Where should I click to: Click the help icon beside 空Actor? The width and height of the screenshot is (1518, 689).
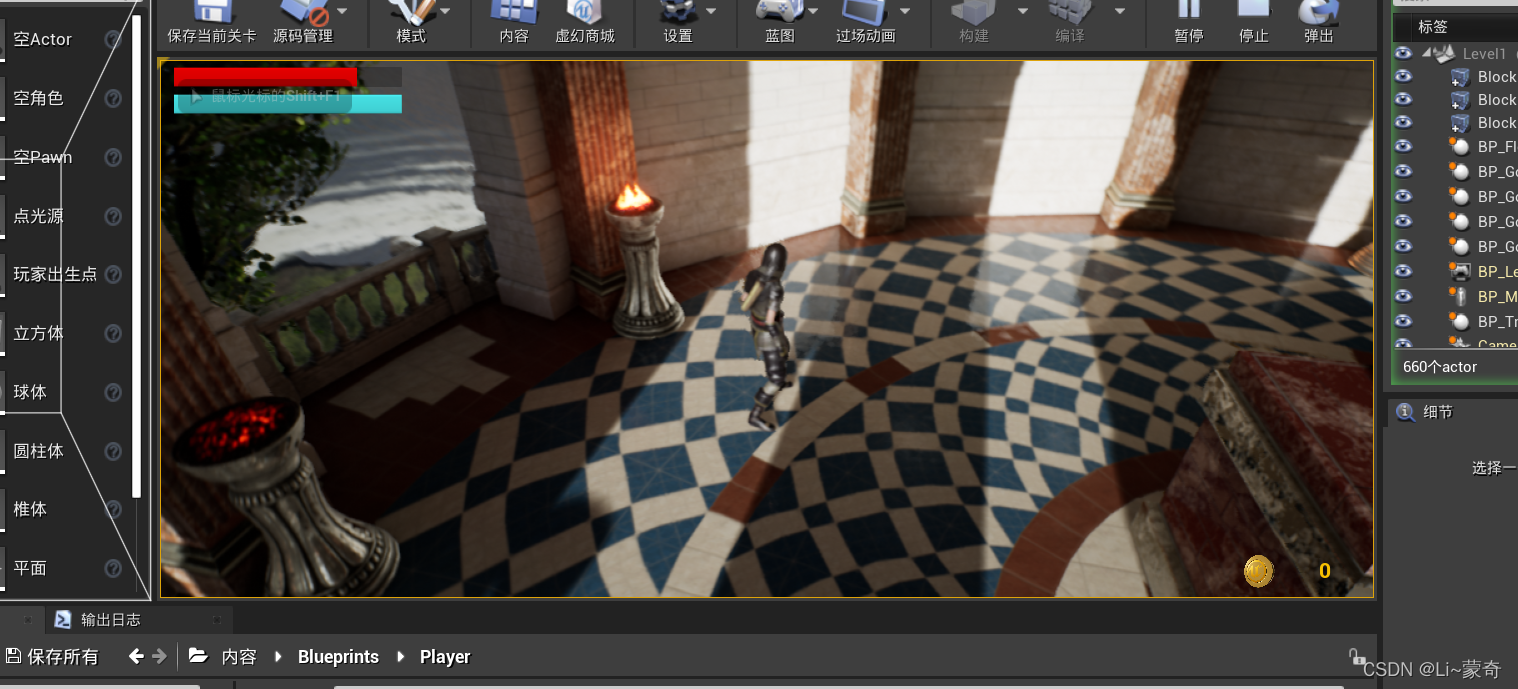pyautogui.click(x=113, y=40)
